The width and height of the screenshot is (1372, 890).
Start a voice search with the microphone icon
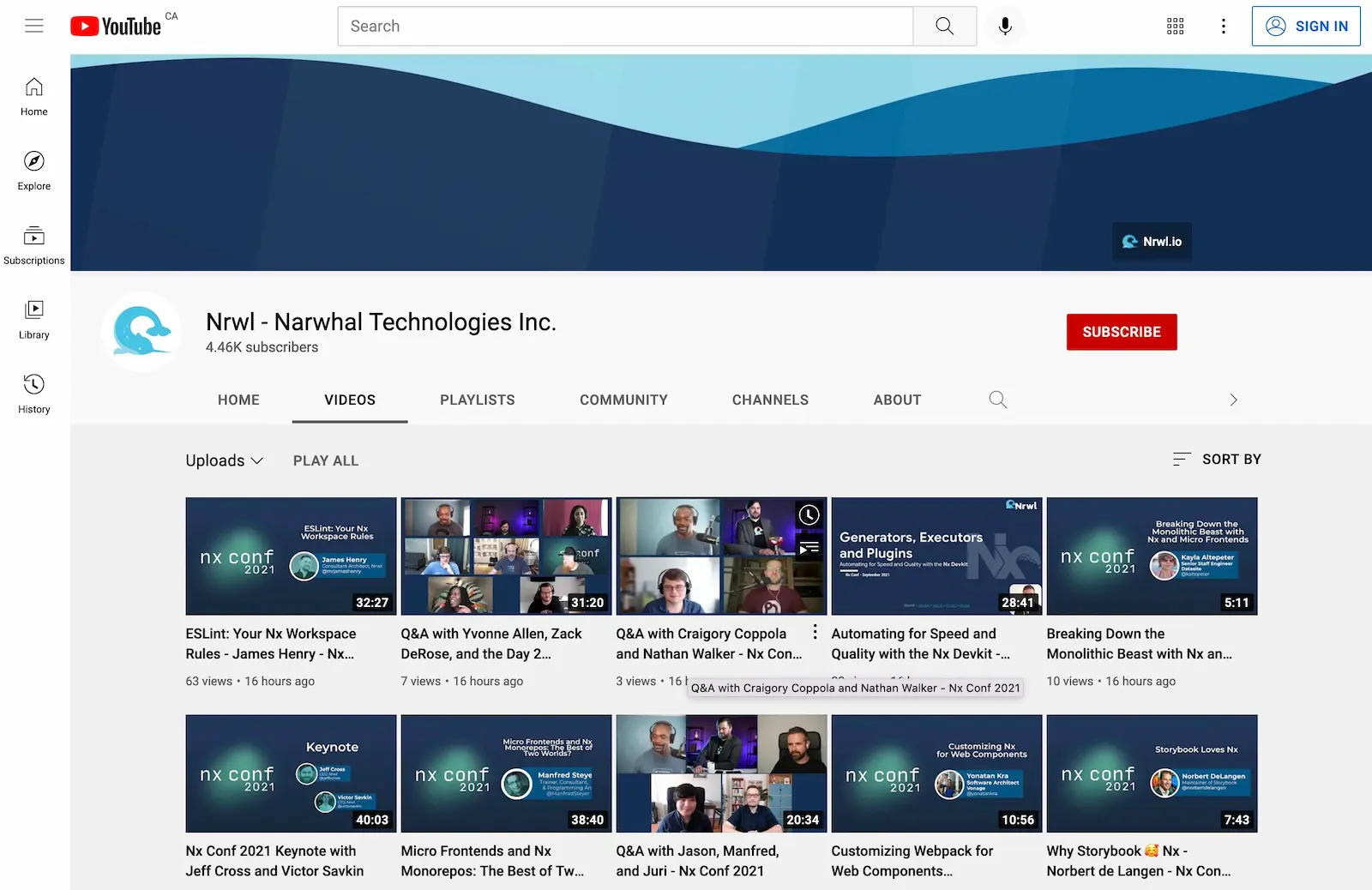(1005, 26)
